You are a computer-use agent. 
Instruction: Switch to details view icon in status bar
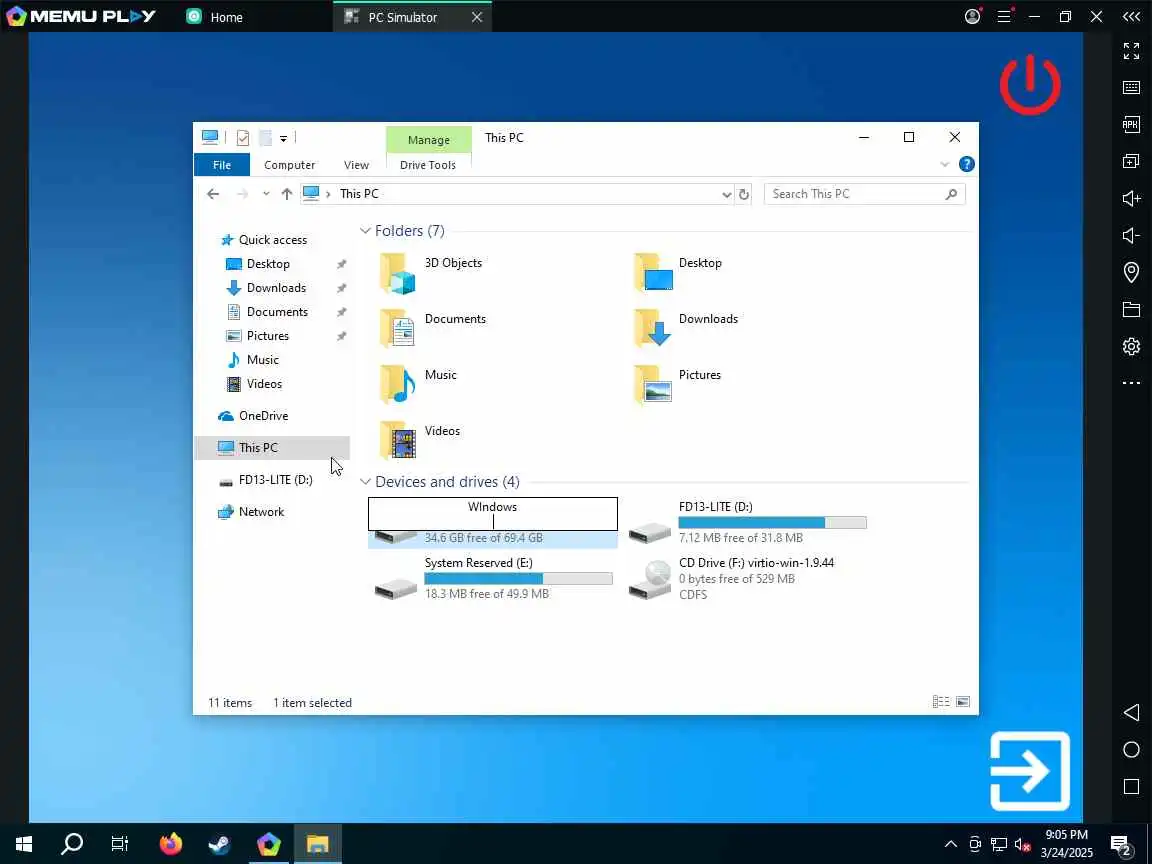click(x=940, y=702)
